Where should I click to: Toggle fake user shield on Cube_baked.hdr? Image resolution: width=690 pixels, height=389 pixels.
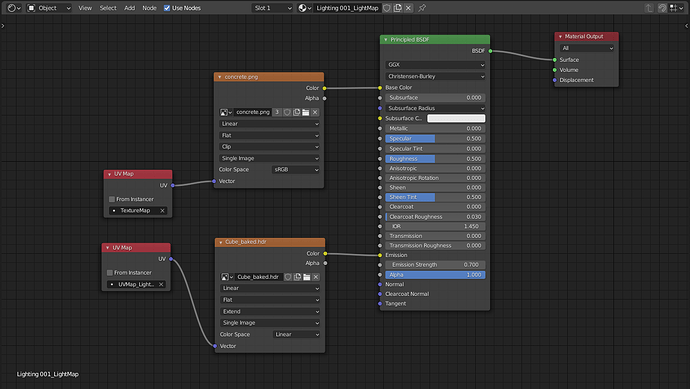288,277
